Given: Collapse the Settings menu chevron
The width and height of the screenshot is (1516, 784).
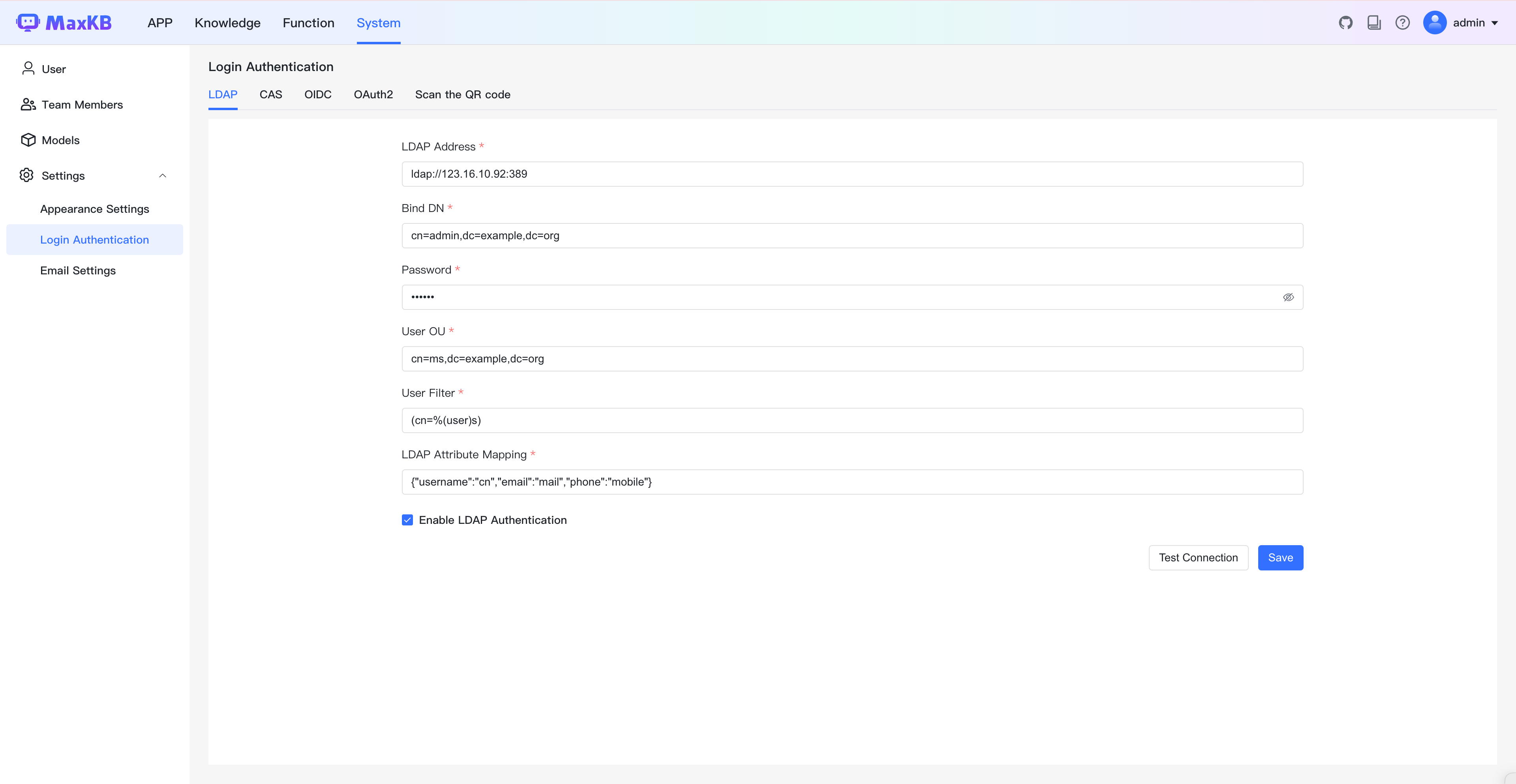Looking at the screenshot, I should (x=163, y=175).
